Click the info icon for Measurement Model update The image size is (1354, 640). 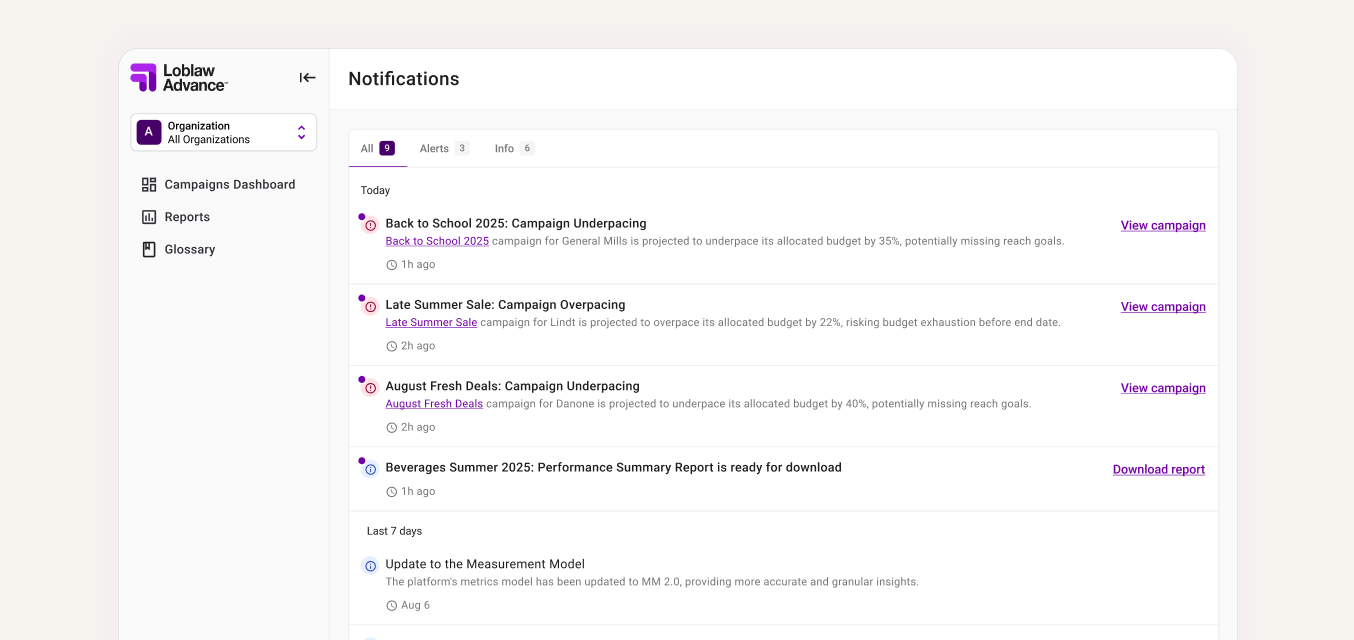pyautogui.click(x=370, y=566)
